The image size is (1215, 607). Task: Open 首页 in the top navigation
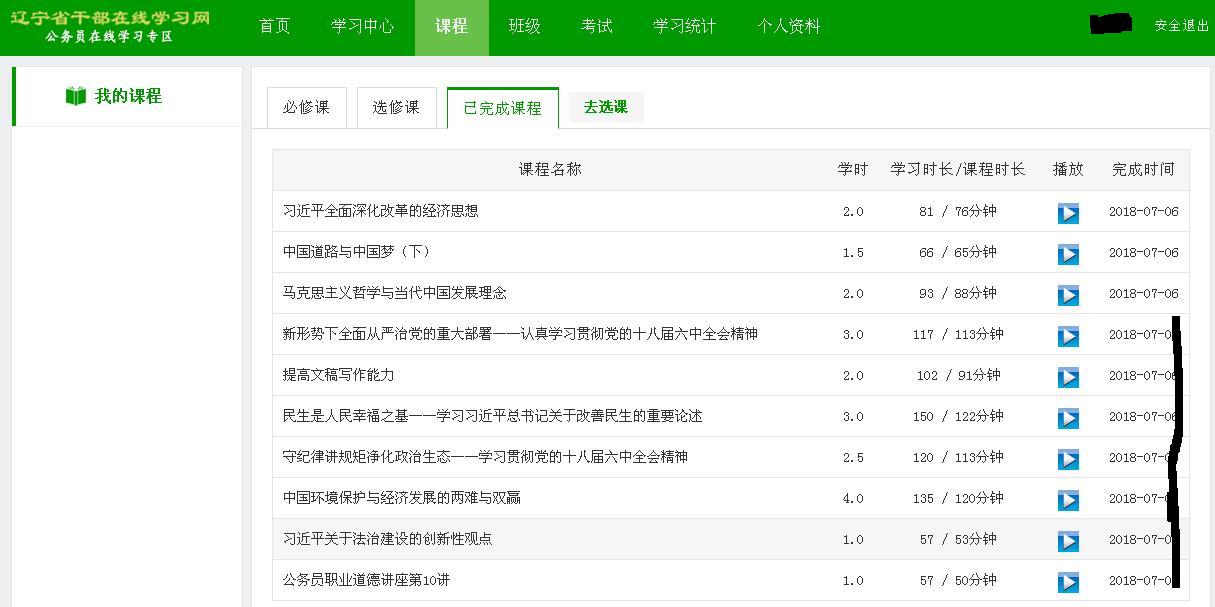274,27
